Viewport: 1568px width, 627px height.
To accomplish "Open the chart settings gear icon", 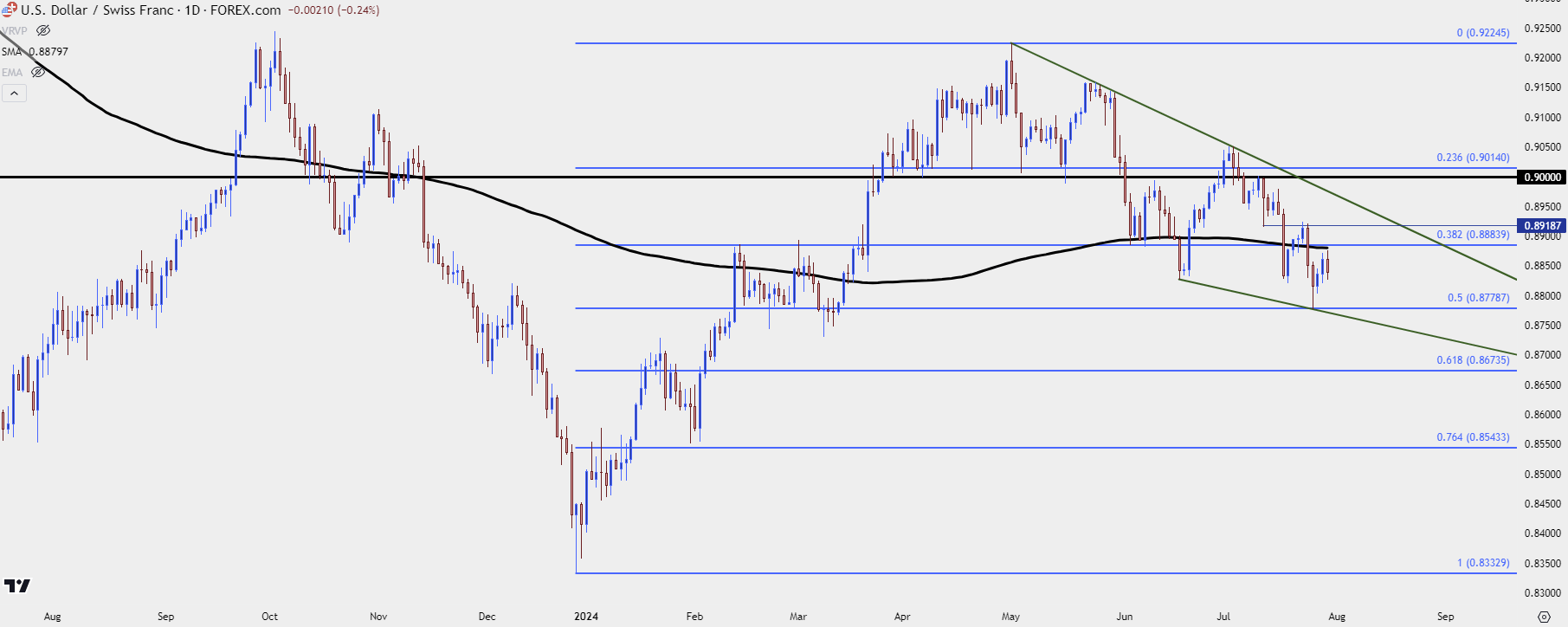I will tap(1544, 617).
